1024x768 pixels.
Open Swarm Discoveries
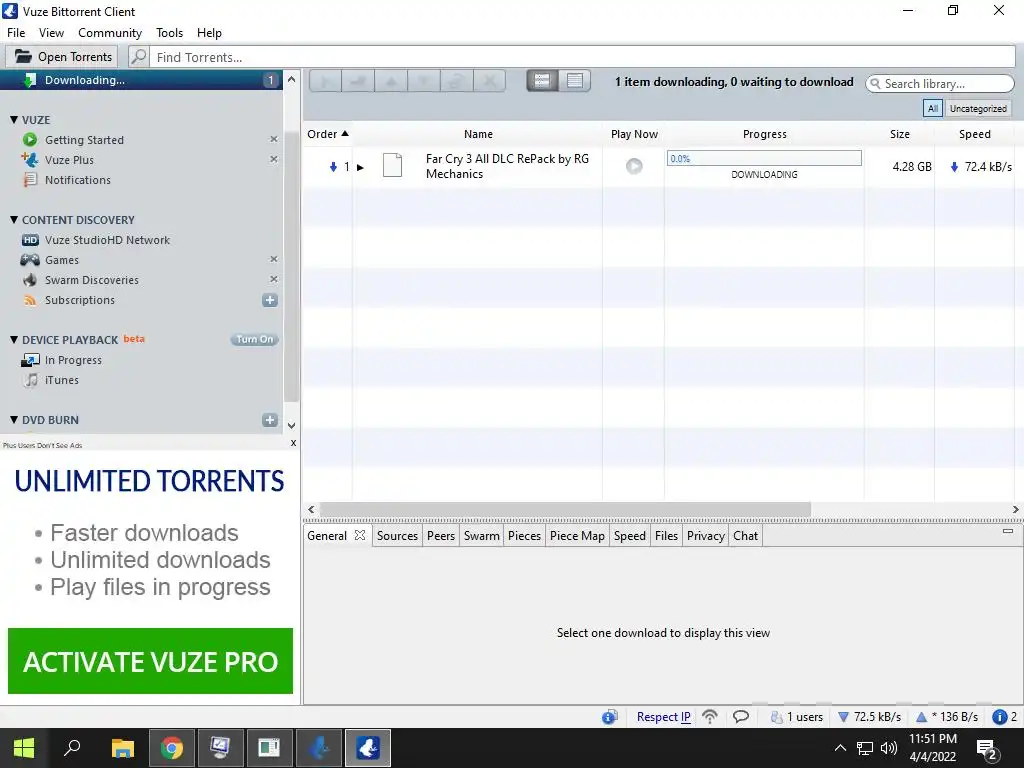pos(91,280)
